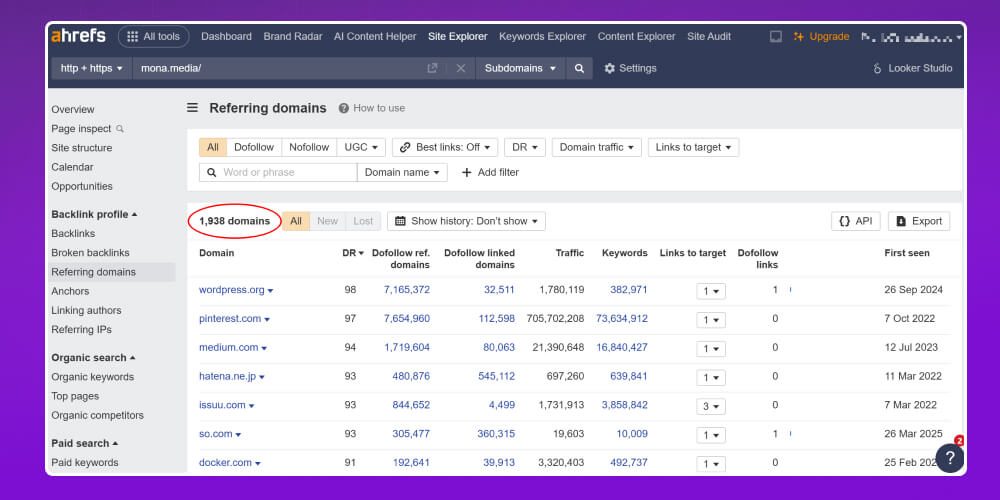Select the Dofollow filter

click(x=254, y=147)
